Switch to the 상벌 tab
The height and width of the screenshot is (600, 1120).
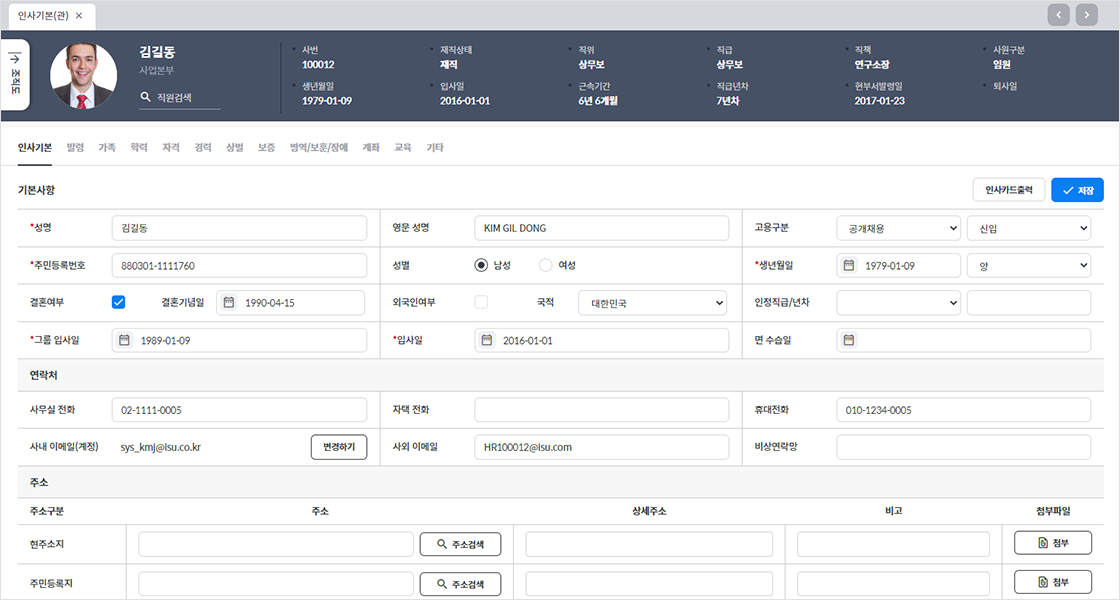[x=235, y=148]
